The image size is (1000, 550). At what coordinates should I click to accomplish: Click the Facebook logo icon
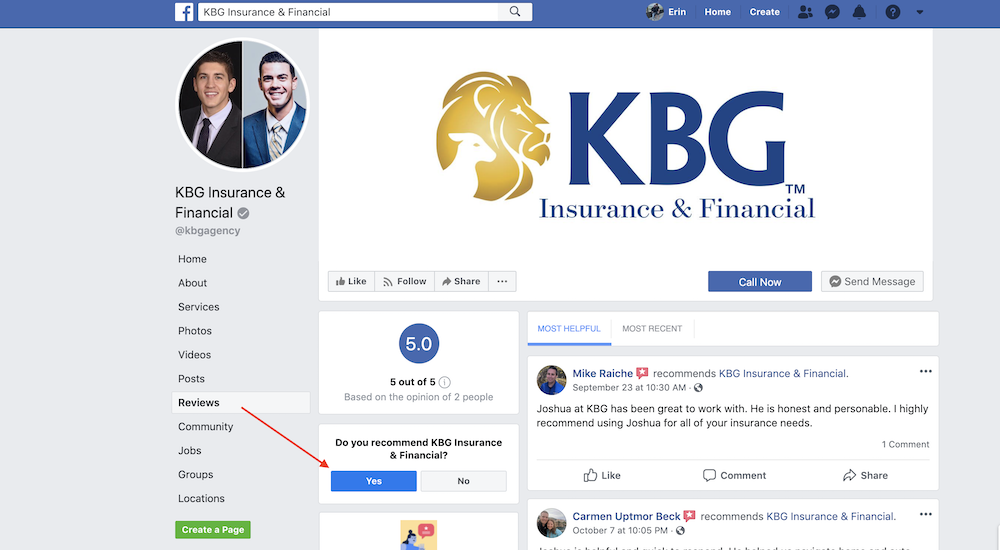(x=184, y=11)
